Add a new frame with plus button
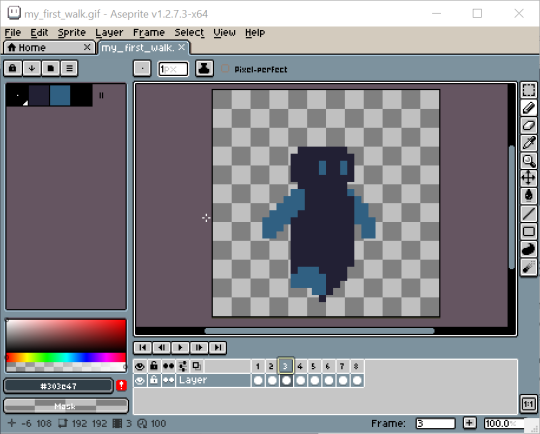Image resolution: width=540 pixels, height=434 pixels. click(x=469, y=423)
